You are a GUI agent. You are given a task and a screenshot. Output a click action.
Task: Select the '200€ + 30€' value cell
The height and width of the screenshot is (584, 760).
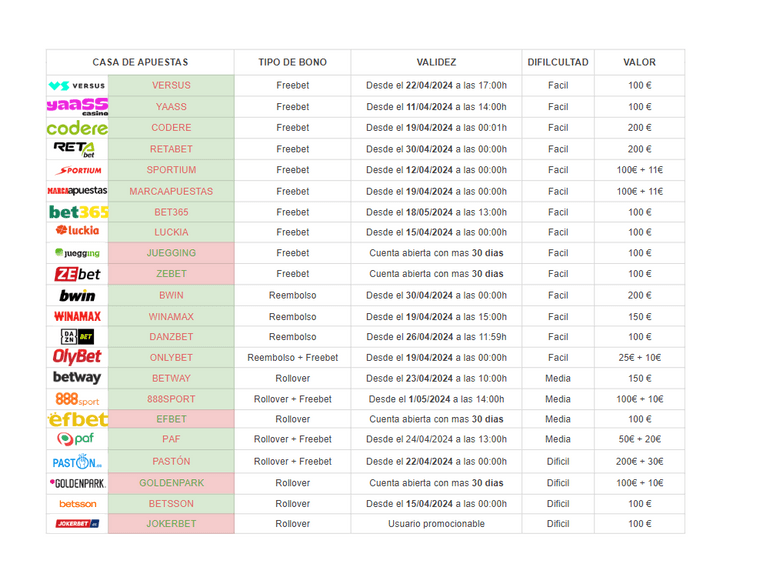pos(639,461)
